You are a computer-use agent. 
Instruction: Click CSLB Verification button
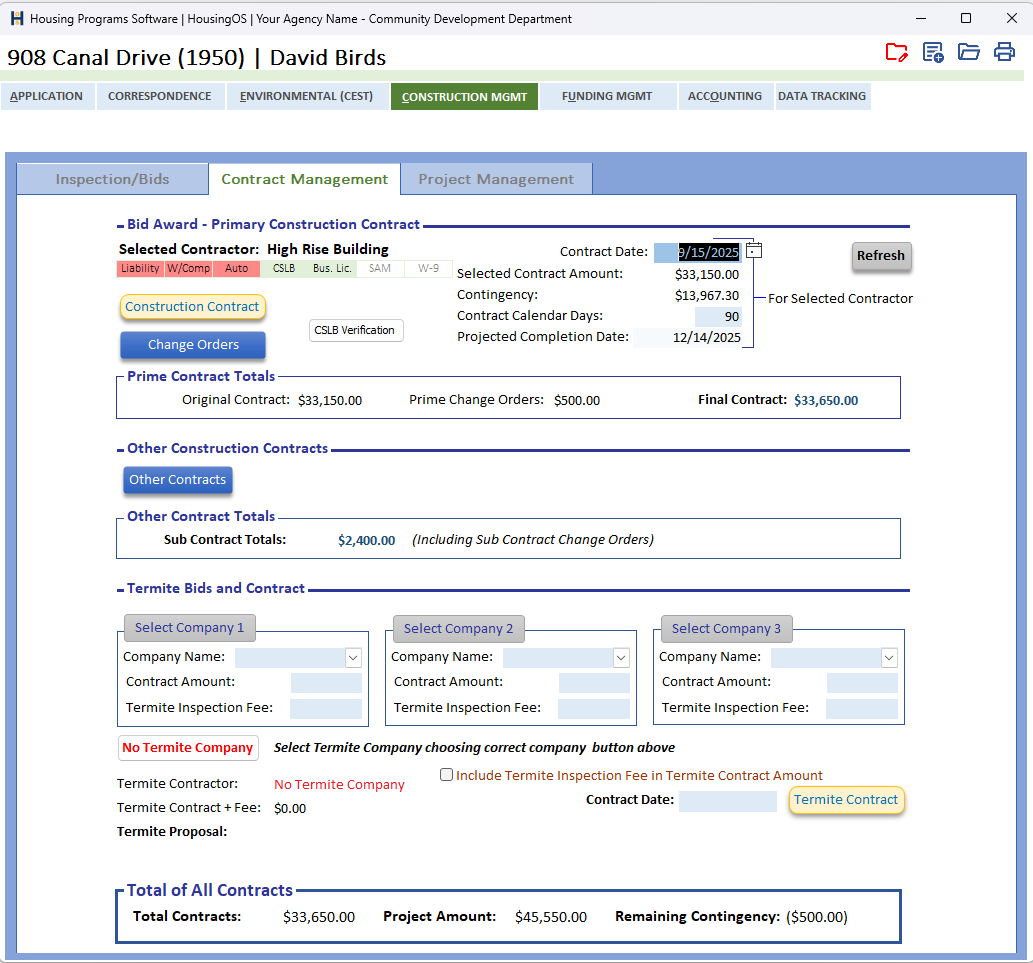(356, 330)
